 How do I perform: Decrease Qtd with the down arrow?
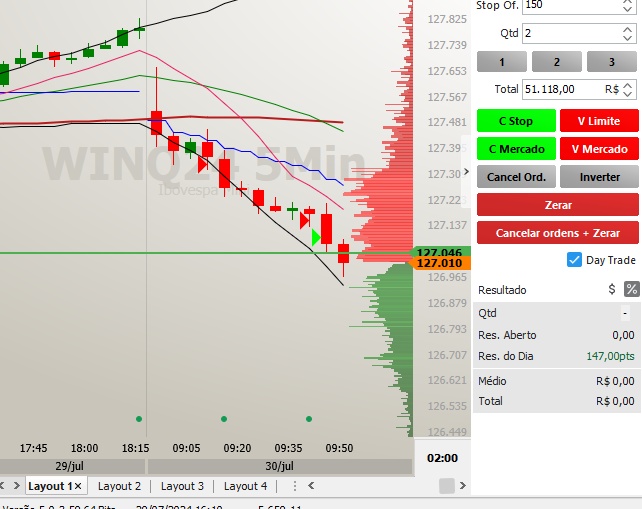[x=627, y=38]
